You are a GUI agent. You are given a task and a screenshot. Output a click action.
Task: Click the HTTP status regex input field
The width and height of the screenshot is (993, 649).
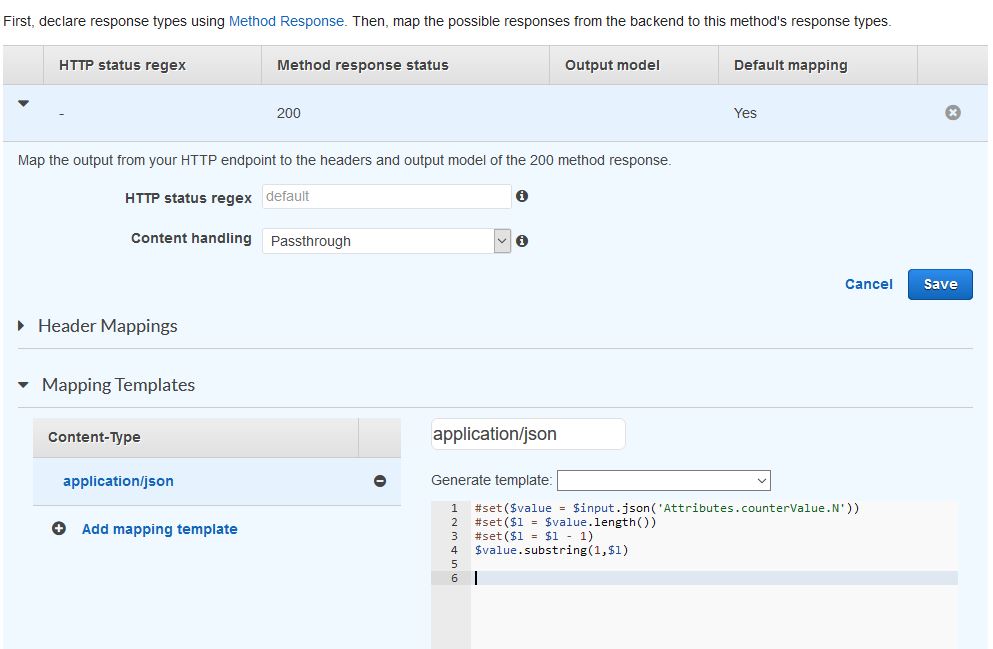click(x=385, y=196)
